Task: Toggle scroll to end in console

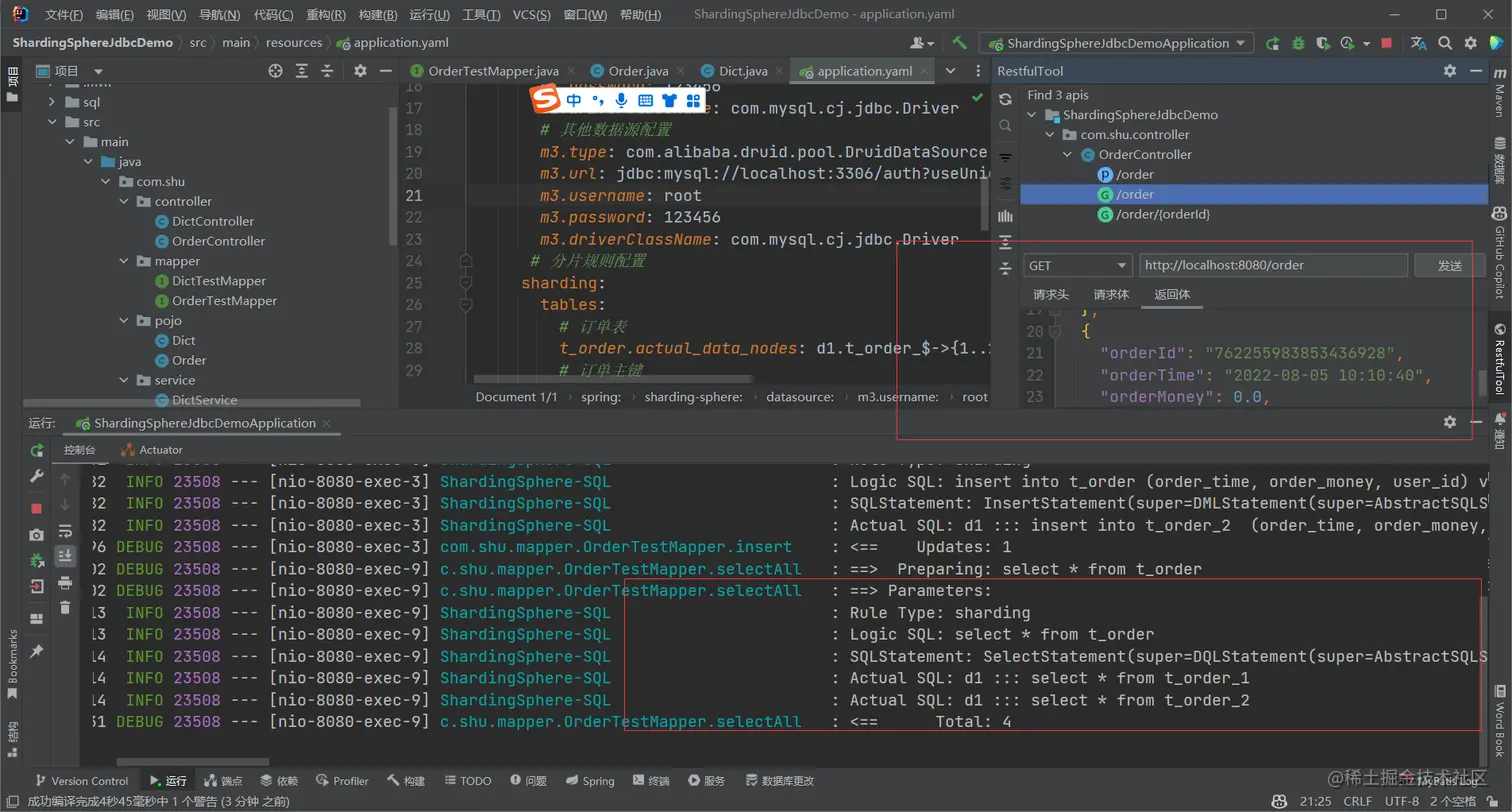Action: pos(65,556)
